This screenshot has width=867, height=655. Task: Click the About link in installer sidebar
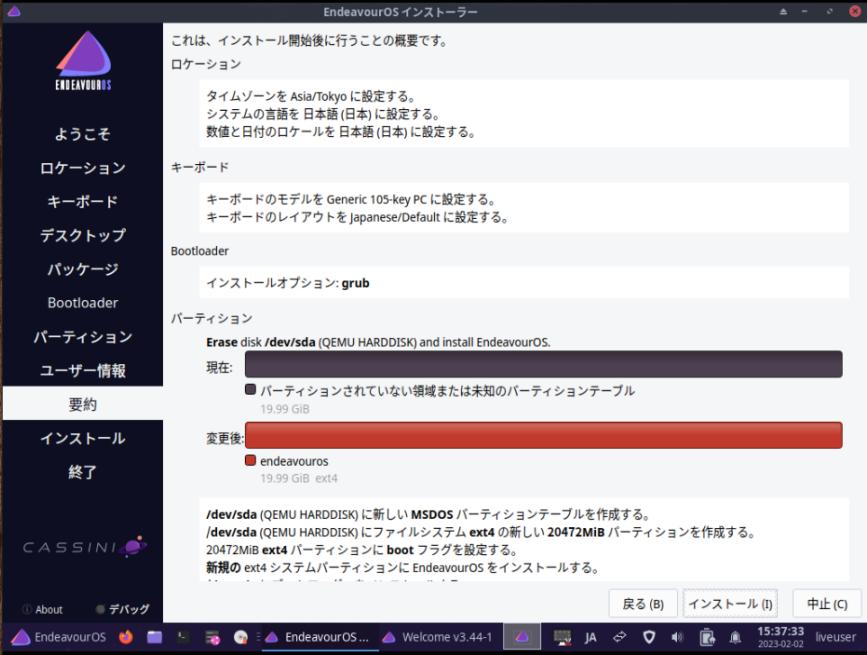tap(43, 609)
